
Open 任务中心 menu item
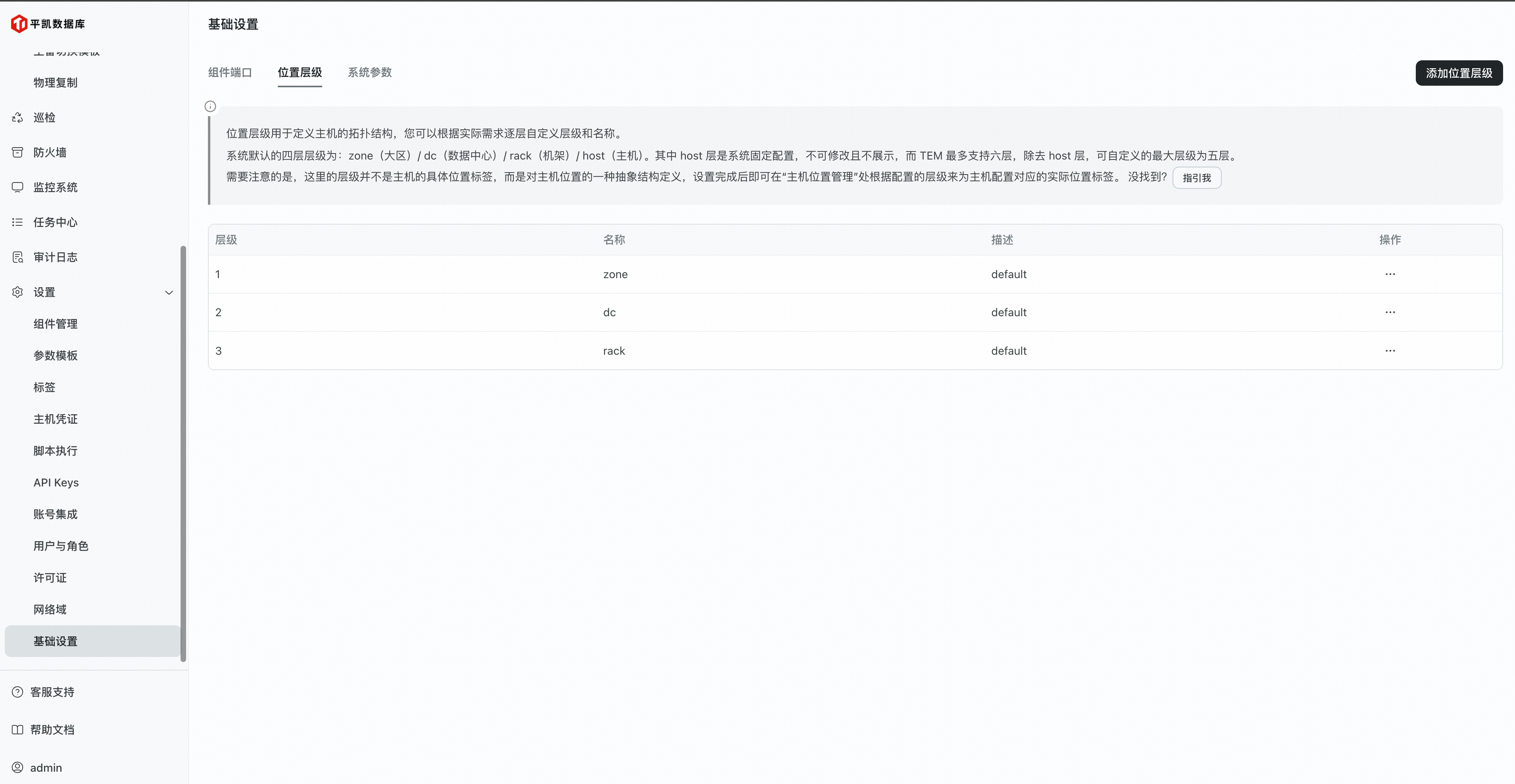(x=55, y=222)
